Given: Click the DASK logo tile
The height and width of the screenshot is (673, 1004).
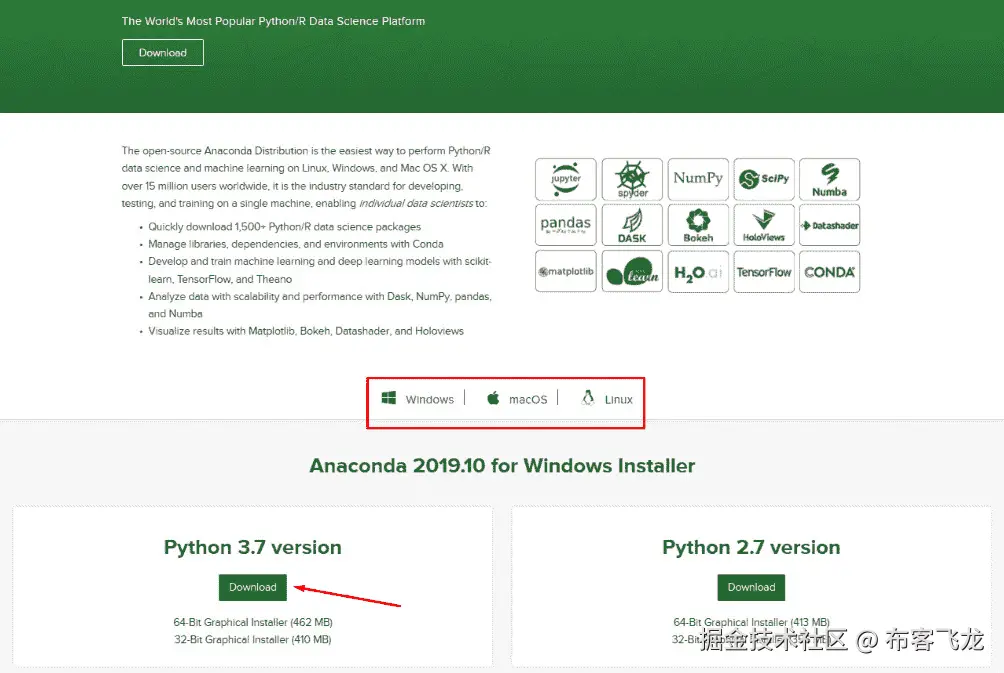Looking at the screenshot, I should click(x=632, y=225).
